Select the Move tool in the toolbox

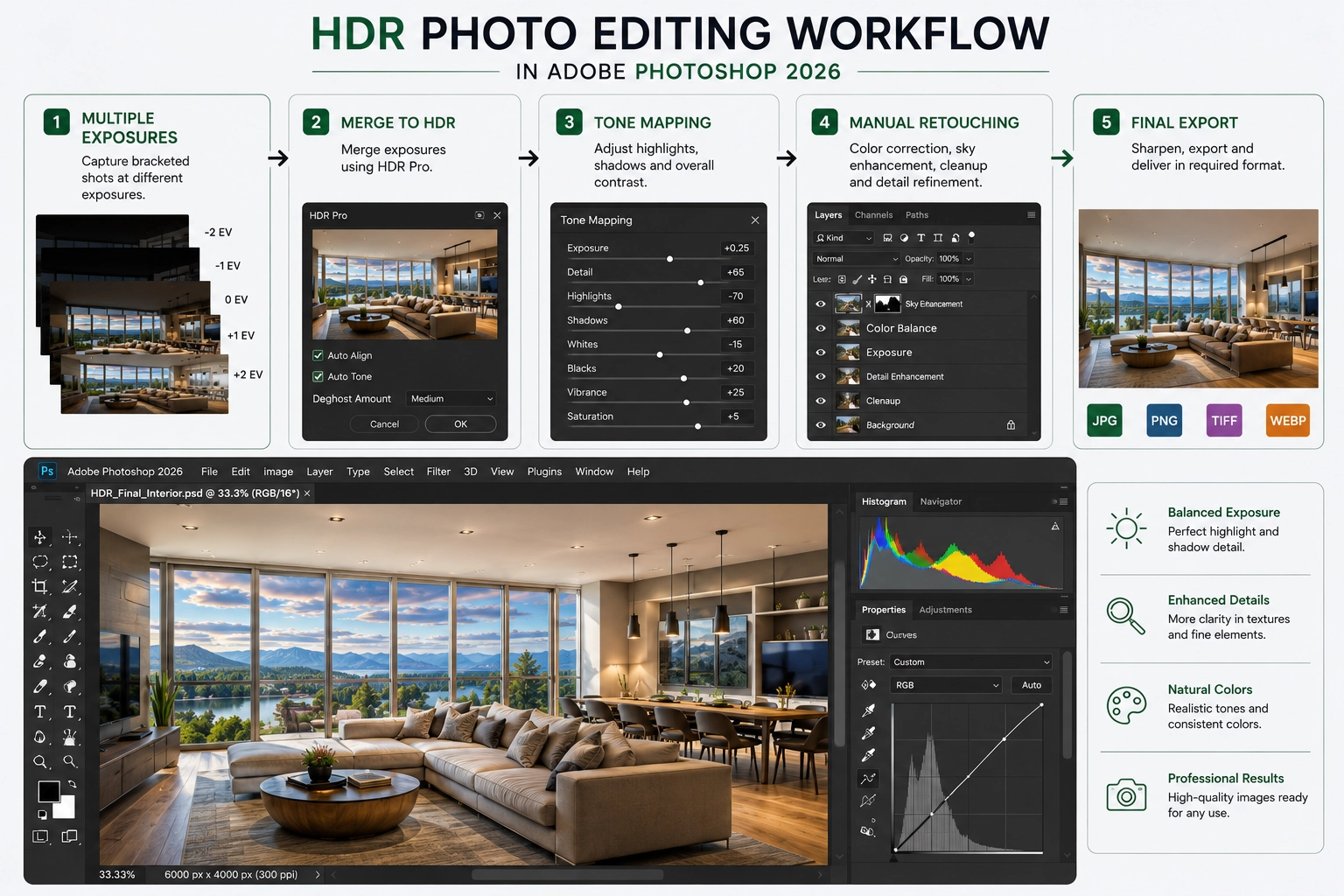(40, 536)
